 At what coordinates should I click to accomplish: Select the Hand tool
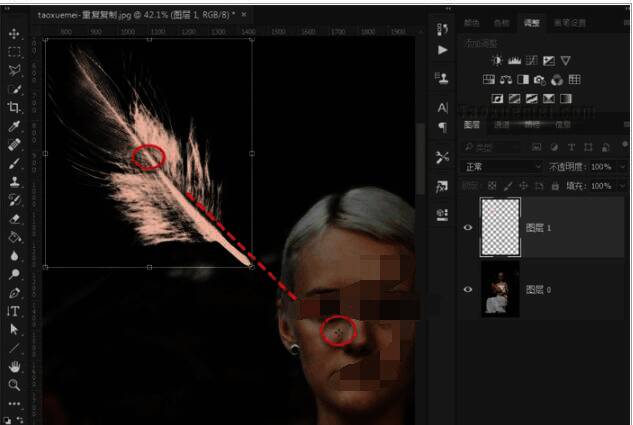14,366
